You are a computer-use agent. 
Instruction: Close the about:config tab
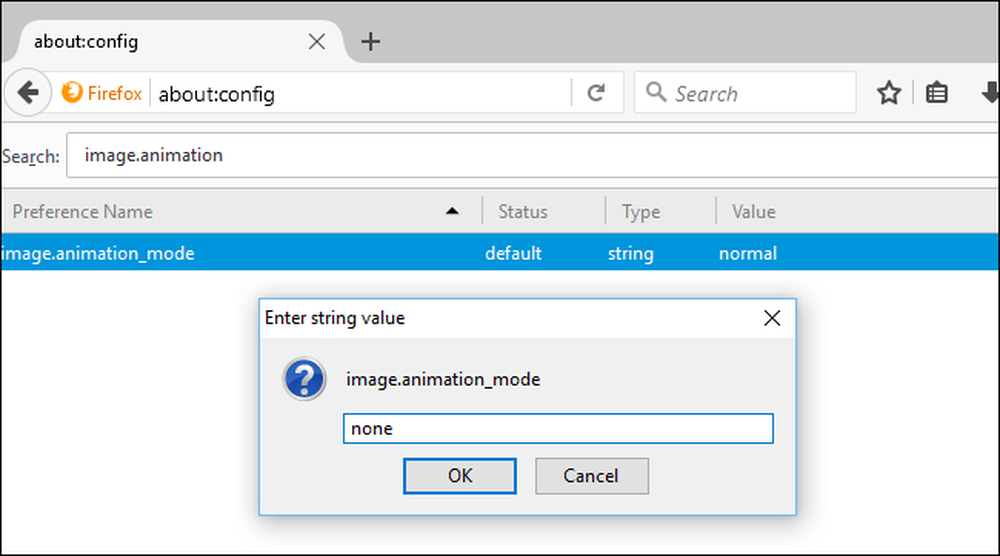pyautogui.click(x=317, y=42)
